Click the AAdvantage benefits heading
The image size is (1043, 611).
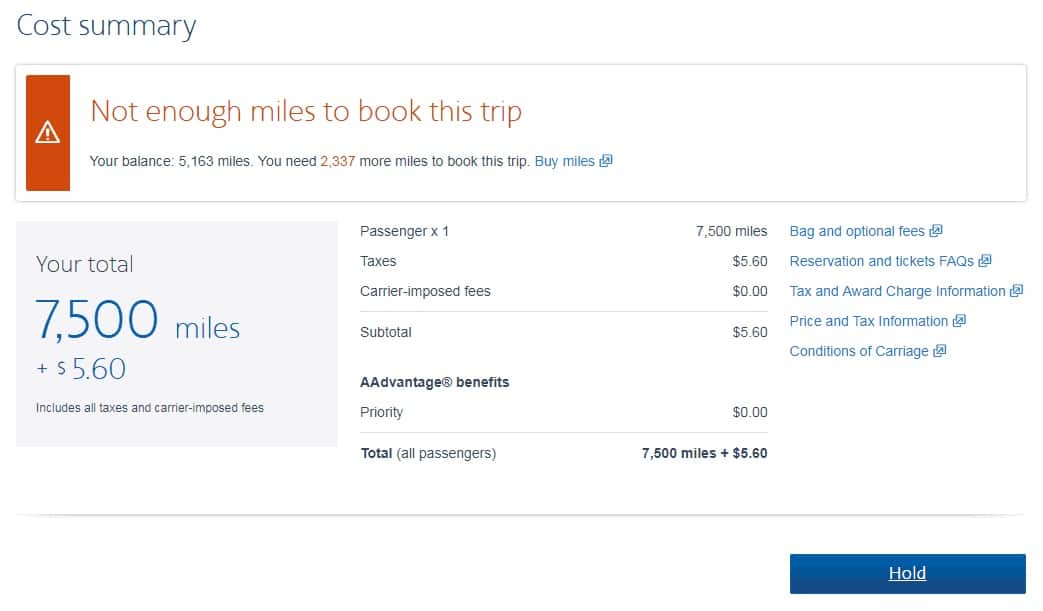pos(434,382)
